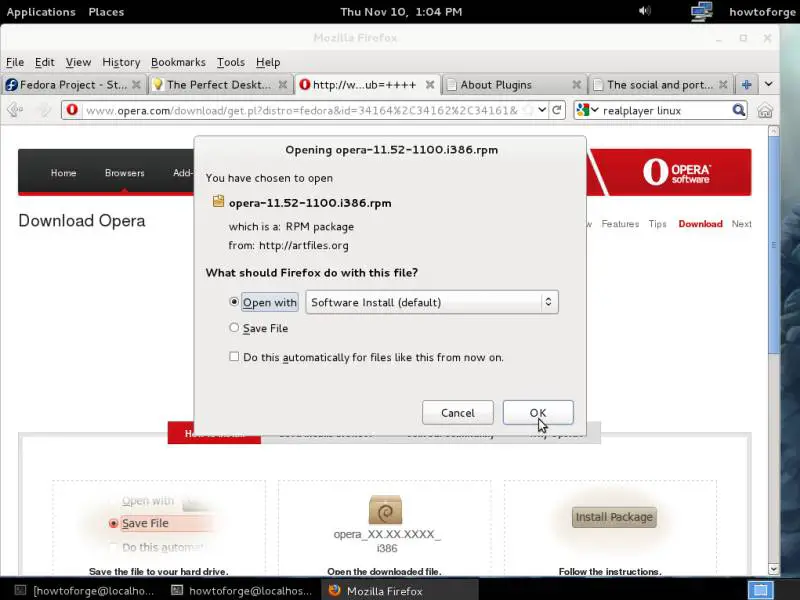This screenshot has height=600, width=800.
Task: Open the howtoforge user menu
Action: pos(762,12)
